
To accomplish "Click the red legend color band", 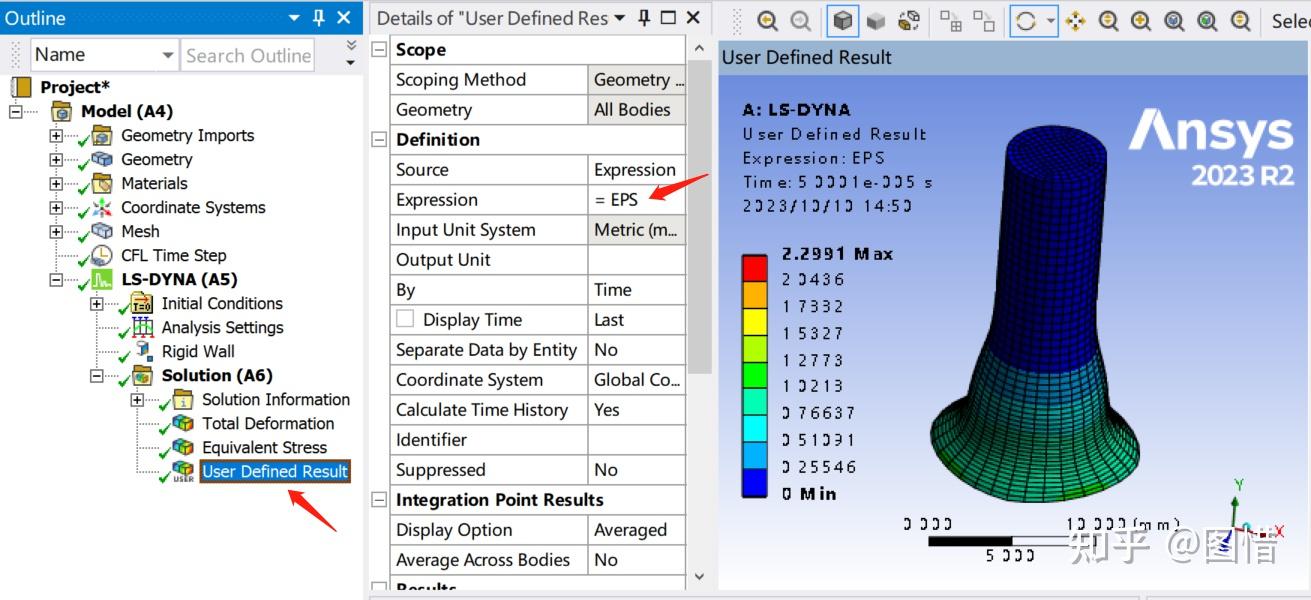I will click(755, 267).
